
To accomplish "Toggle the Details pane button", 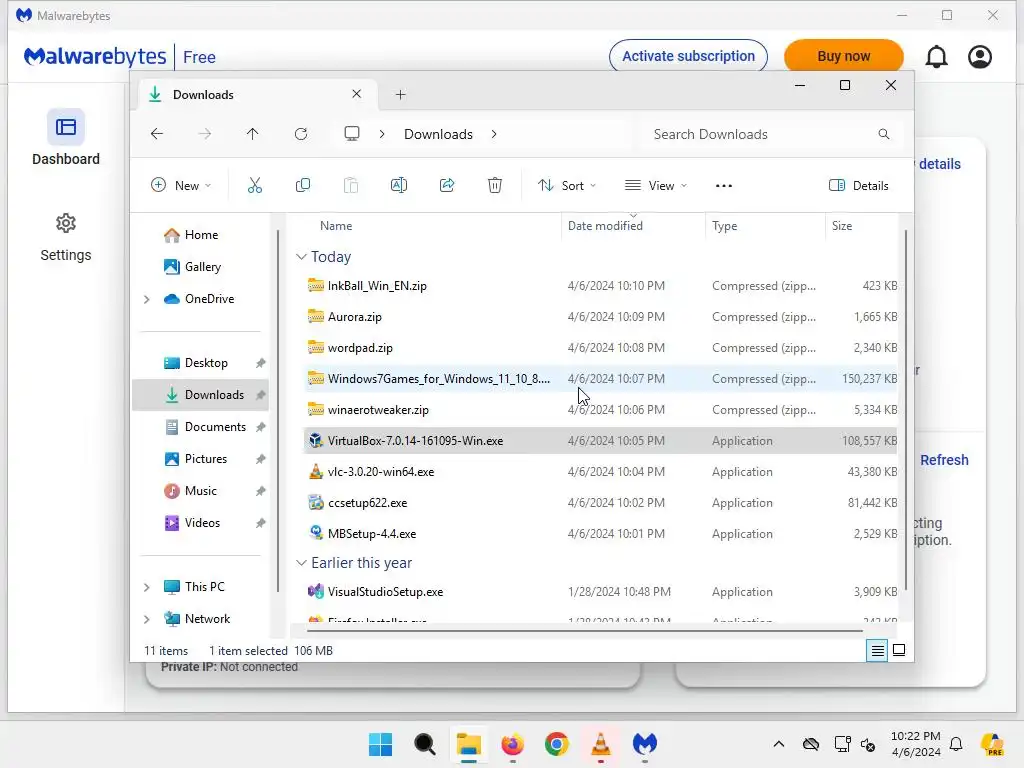I will pyautogui.click(x=859, y=185).
